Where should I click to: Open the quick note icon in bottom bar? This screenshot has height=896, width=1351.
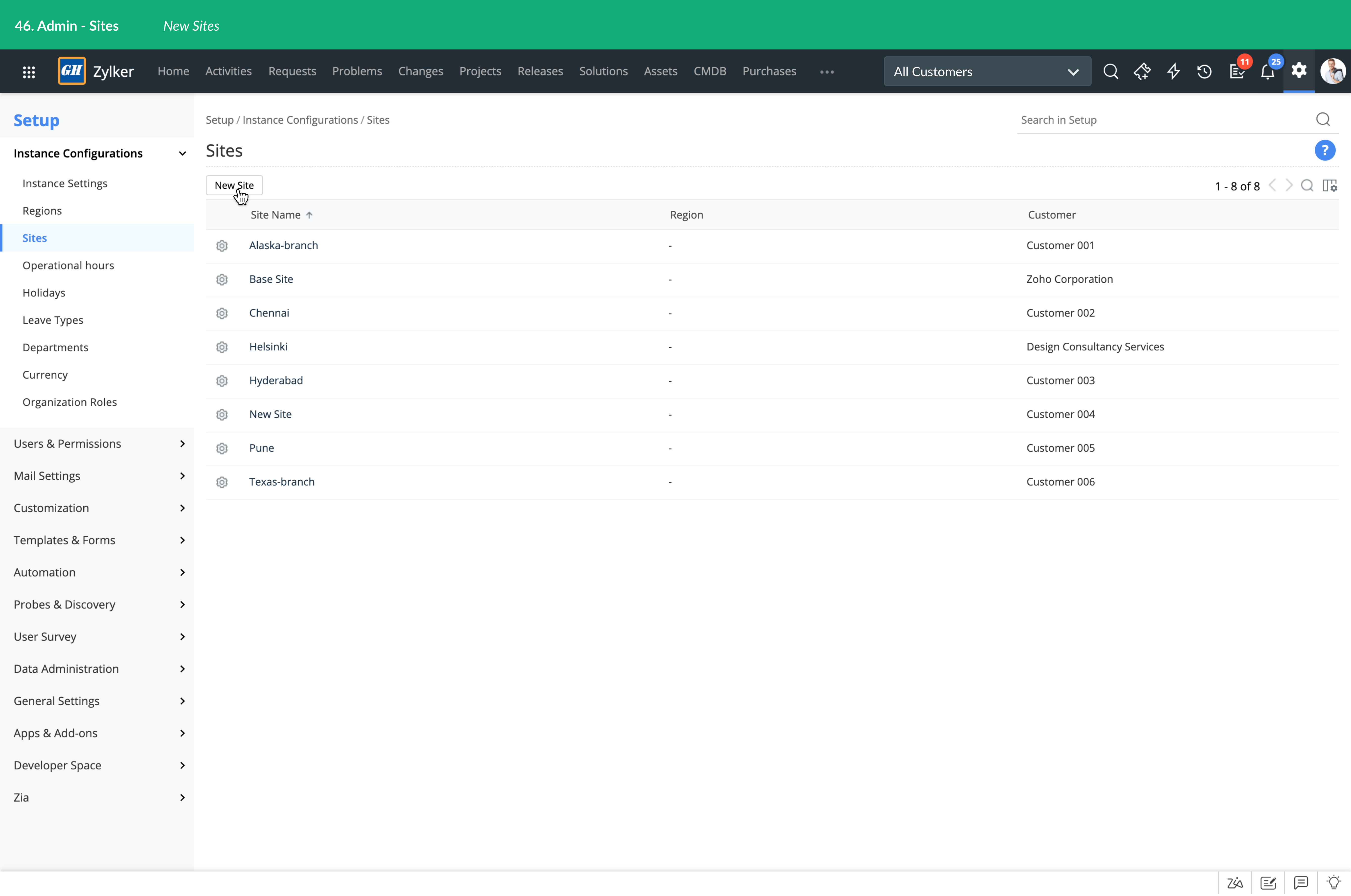(x=1268, y=883)
